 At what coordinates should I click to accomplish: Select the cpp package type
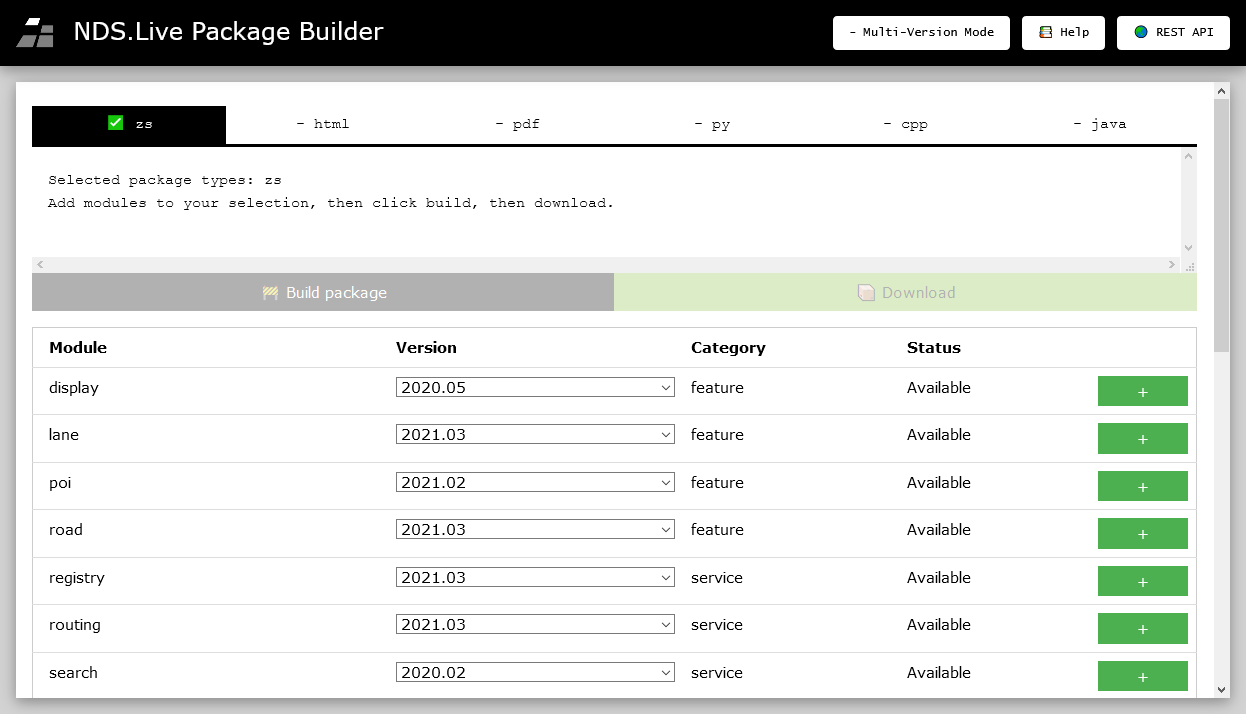pos(906,124)
